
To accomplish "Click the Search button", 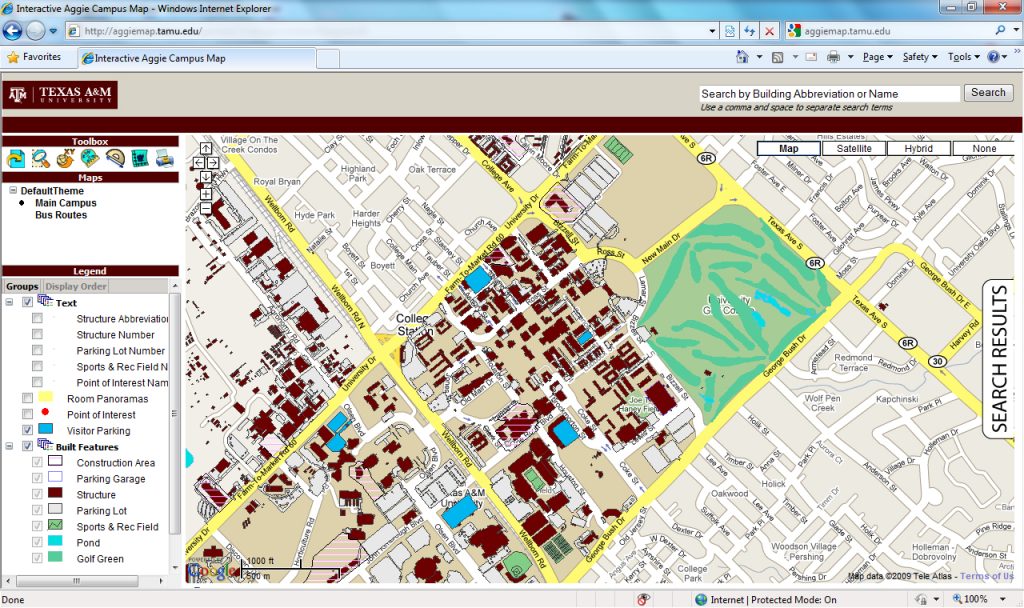I will (987, 92).
